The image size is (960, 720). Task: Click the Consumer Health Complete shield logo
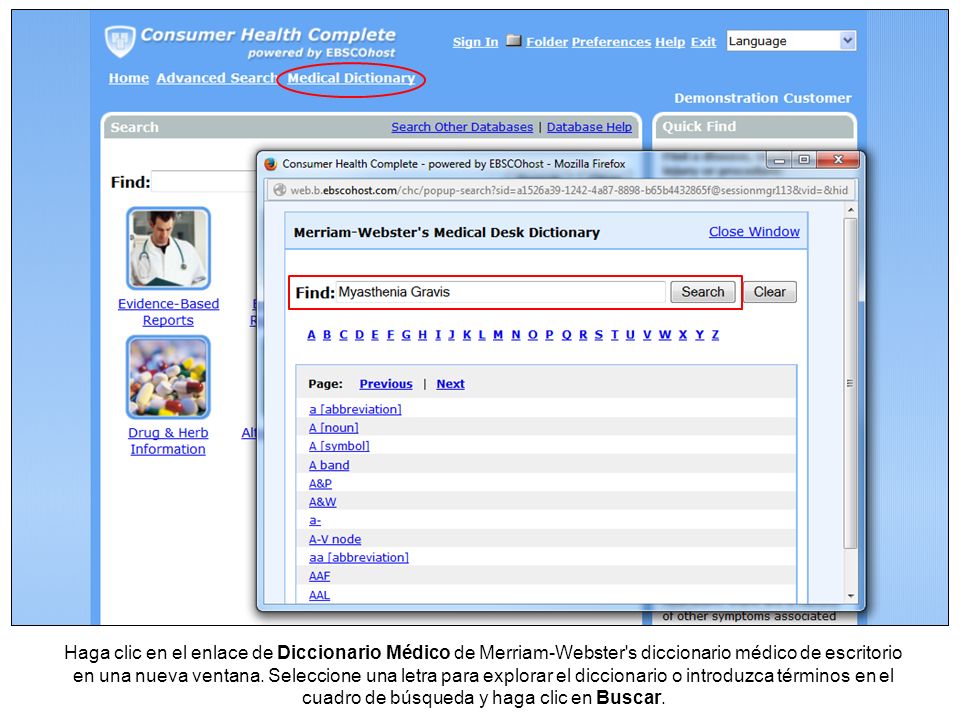click(119, 41)
